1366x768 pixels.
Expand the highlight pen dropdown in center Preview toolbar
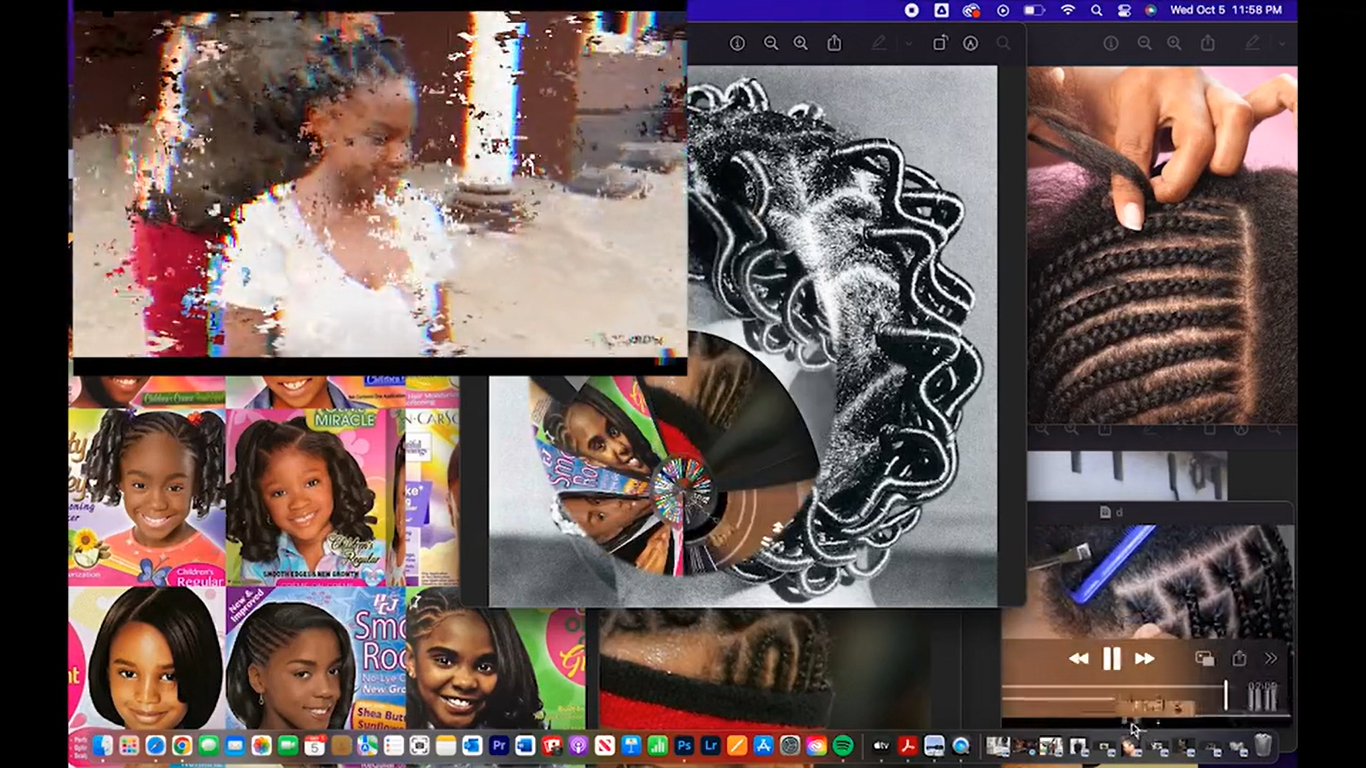908,44
